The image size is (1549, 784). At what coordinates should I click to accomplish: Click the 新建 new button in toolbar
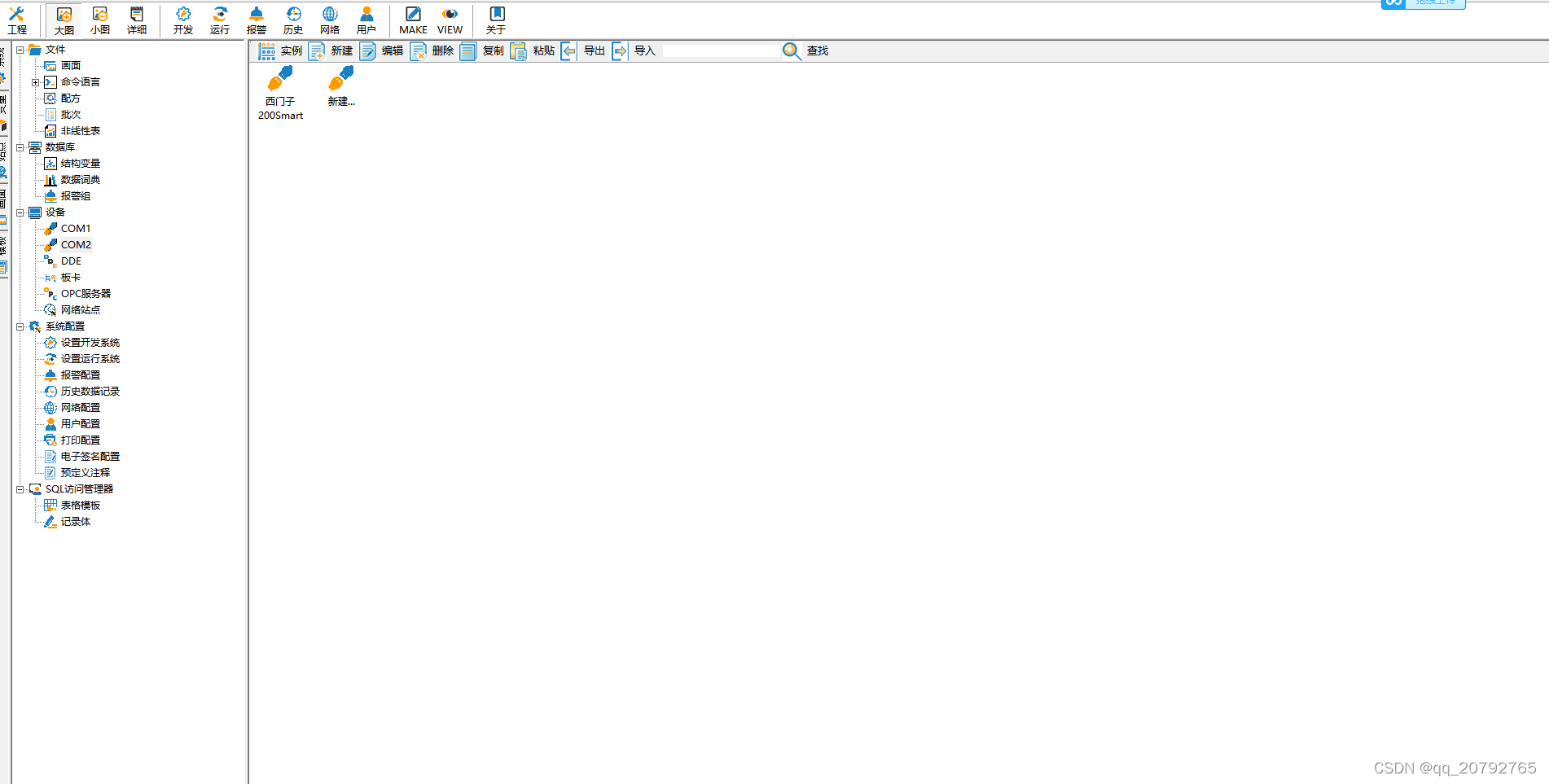[331, 51]
